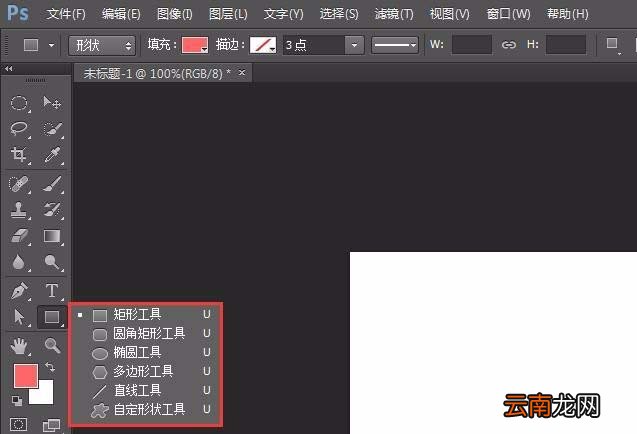Screen dimensions: 637x434
Task: Open the stroke line style dropdown
Action: [394, 45]
